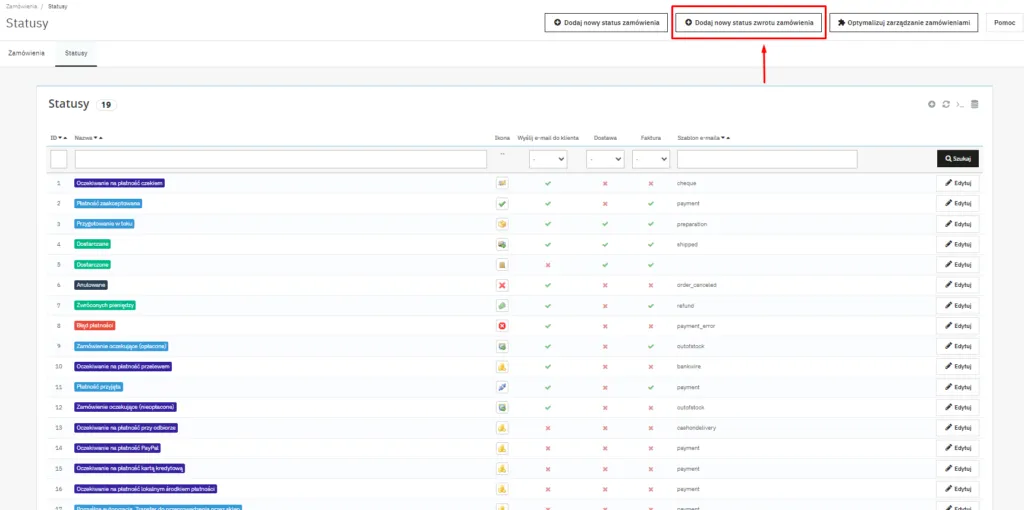Select the Statusy tab
This screenshot has width=1024, height=510.
pyautogui.click(x=76, y=52)
